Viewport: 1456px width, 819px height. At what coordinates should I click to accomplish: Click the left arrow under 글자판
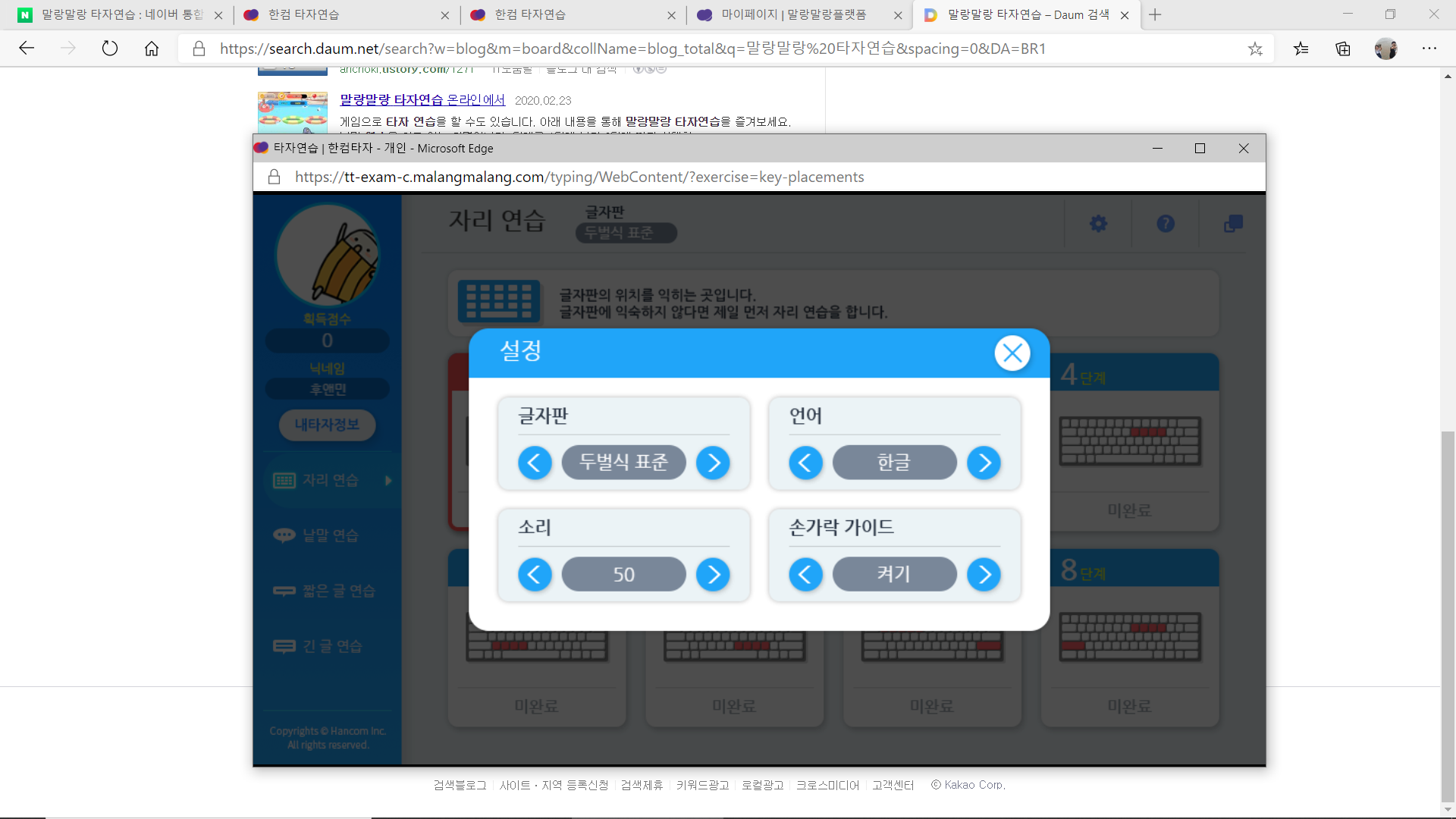535,463
